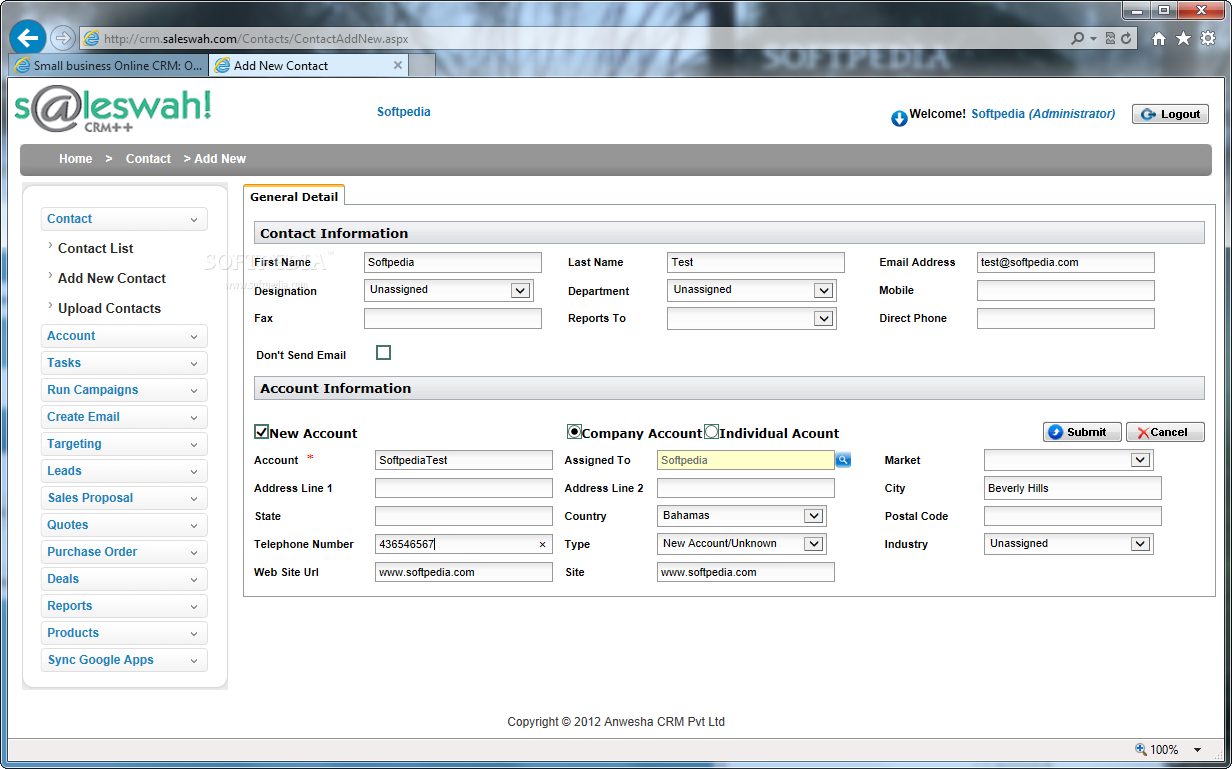
Task: Click into the Account name field
Action: pos(464,460)
